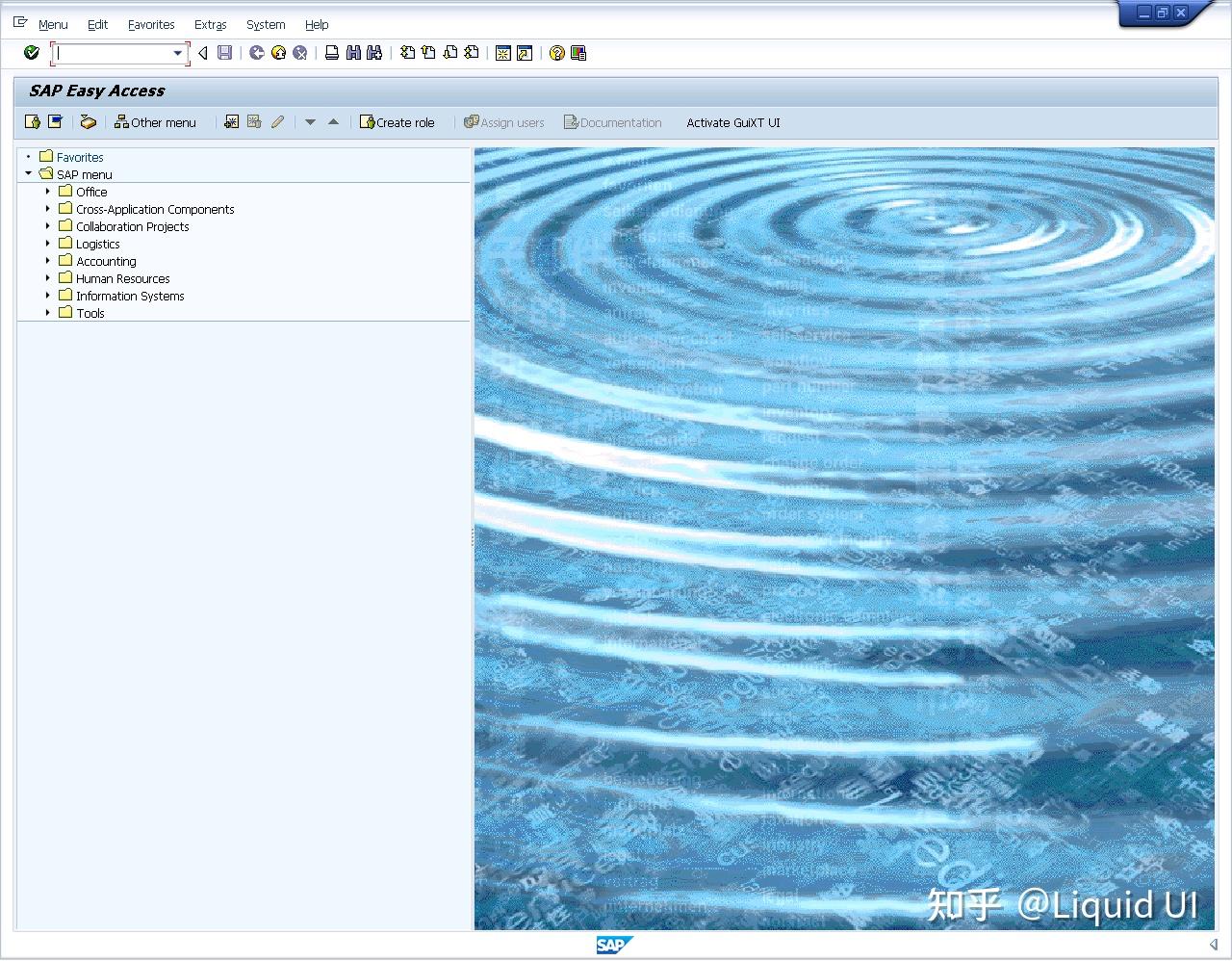Click the SAP Business Workplace icon

tap(89, 122)
